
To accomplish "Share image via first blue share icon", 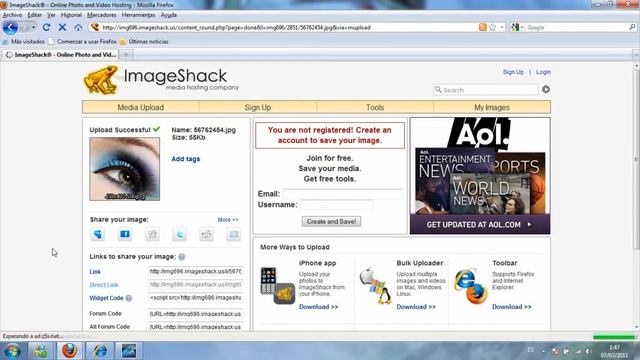I will 98,234.
